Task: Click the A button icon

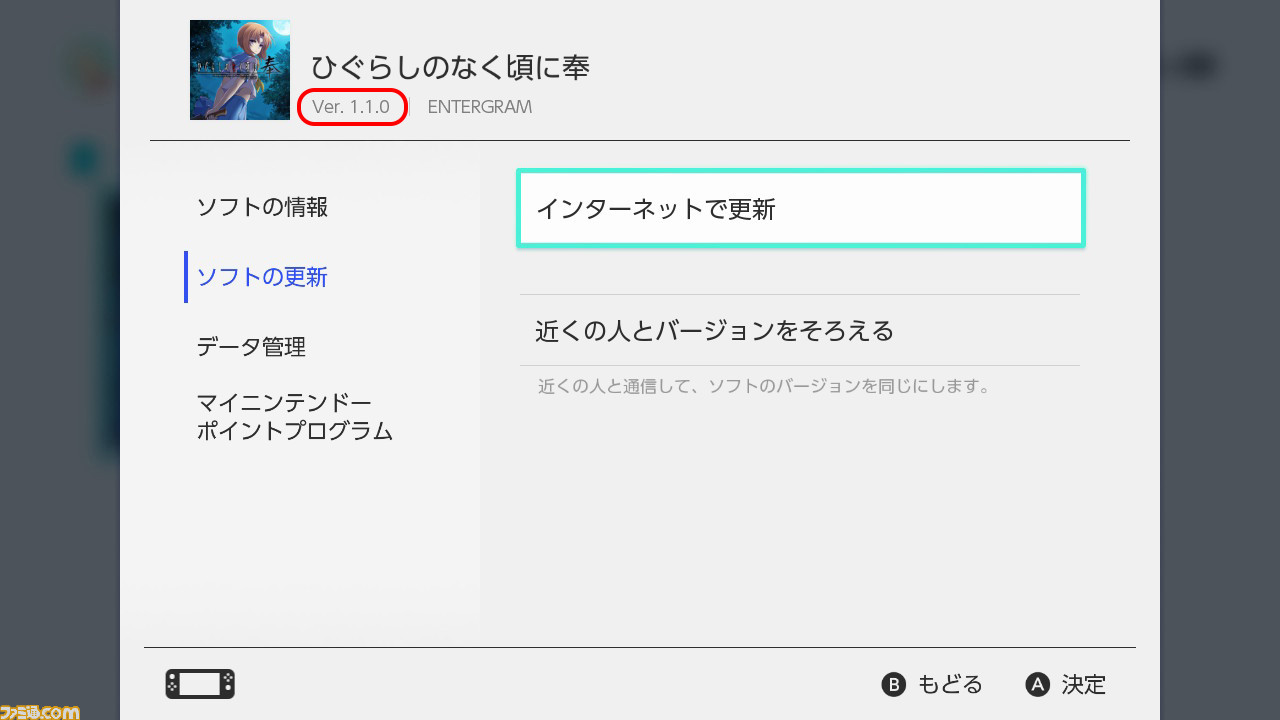Action: pos(1038,684)
